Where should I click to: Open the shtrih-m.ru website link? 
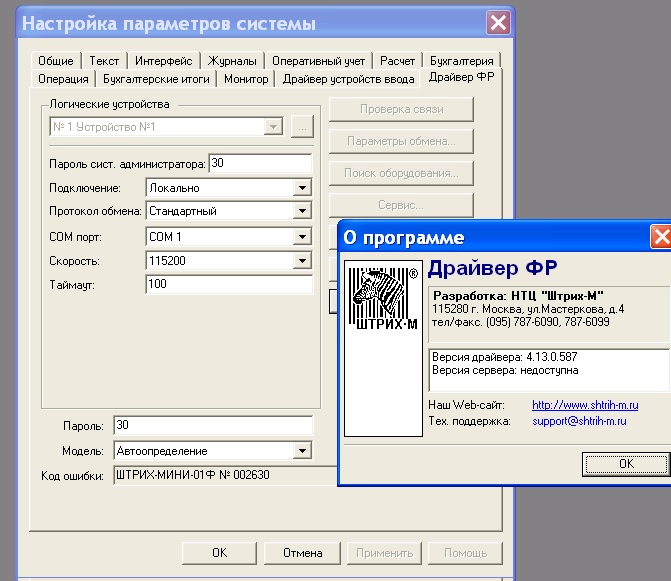[585, 405]
